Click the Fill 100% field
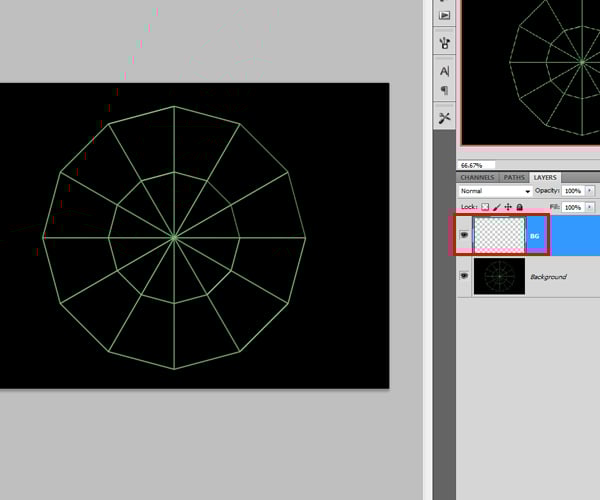600x500 pixels. click(x=573, y=207)
